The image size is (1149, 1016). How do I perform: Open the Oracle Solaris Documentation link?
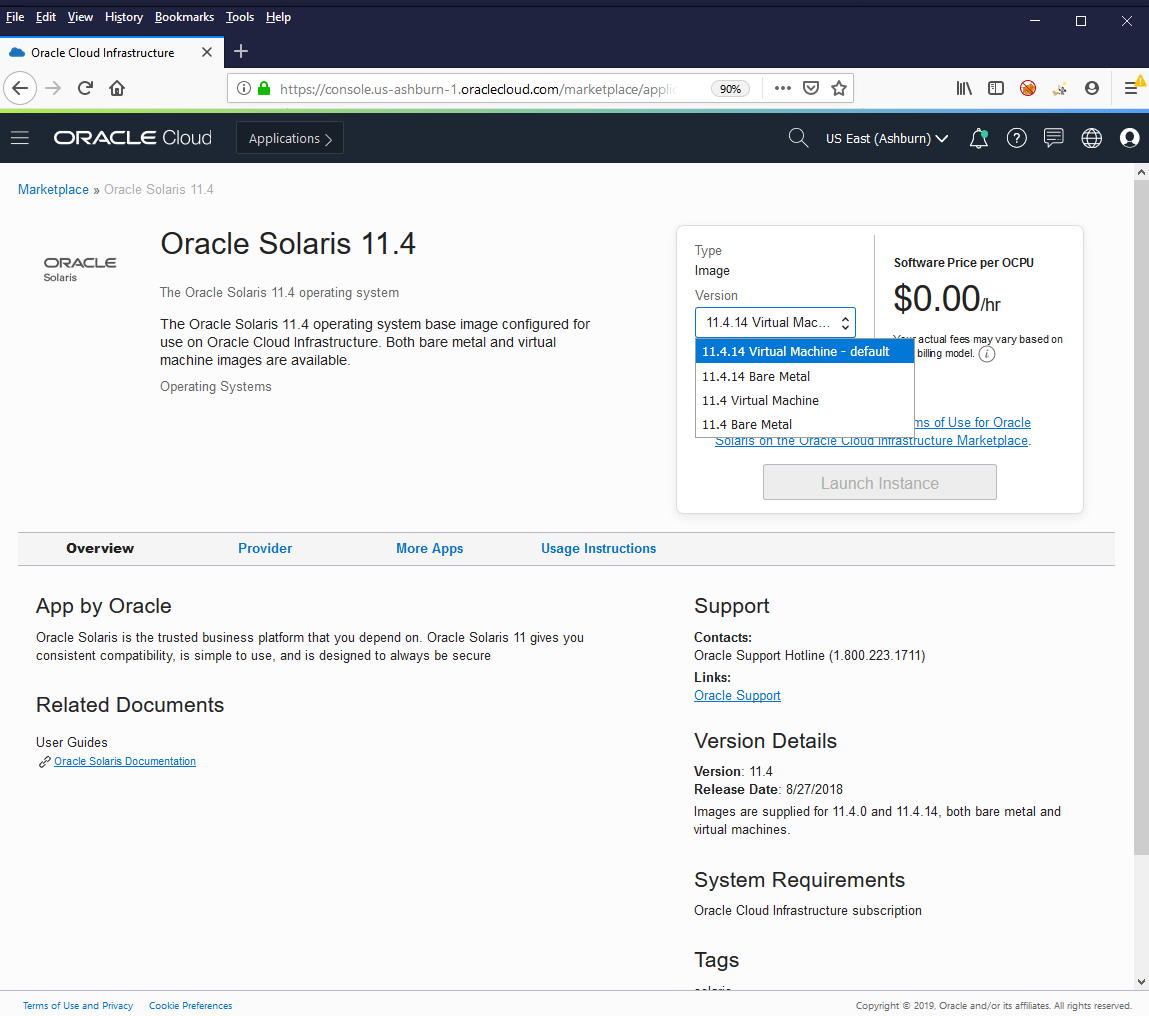coord(124,761)
